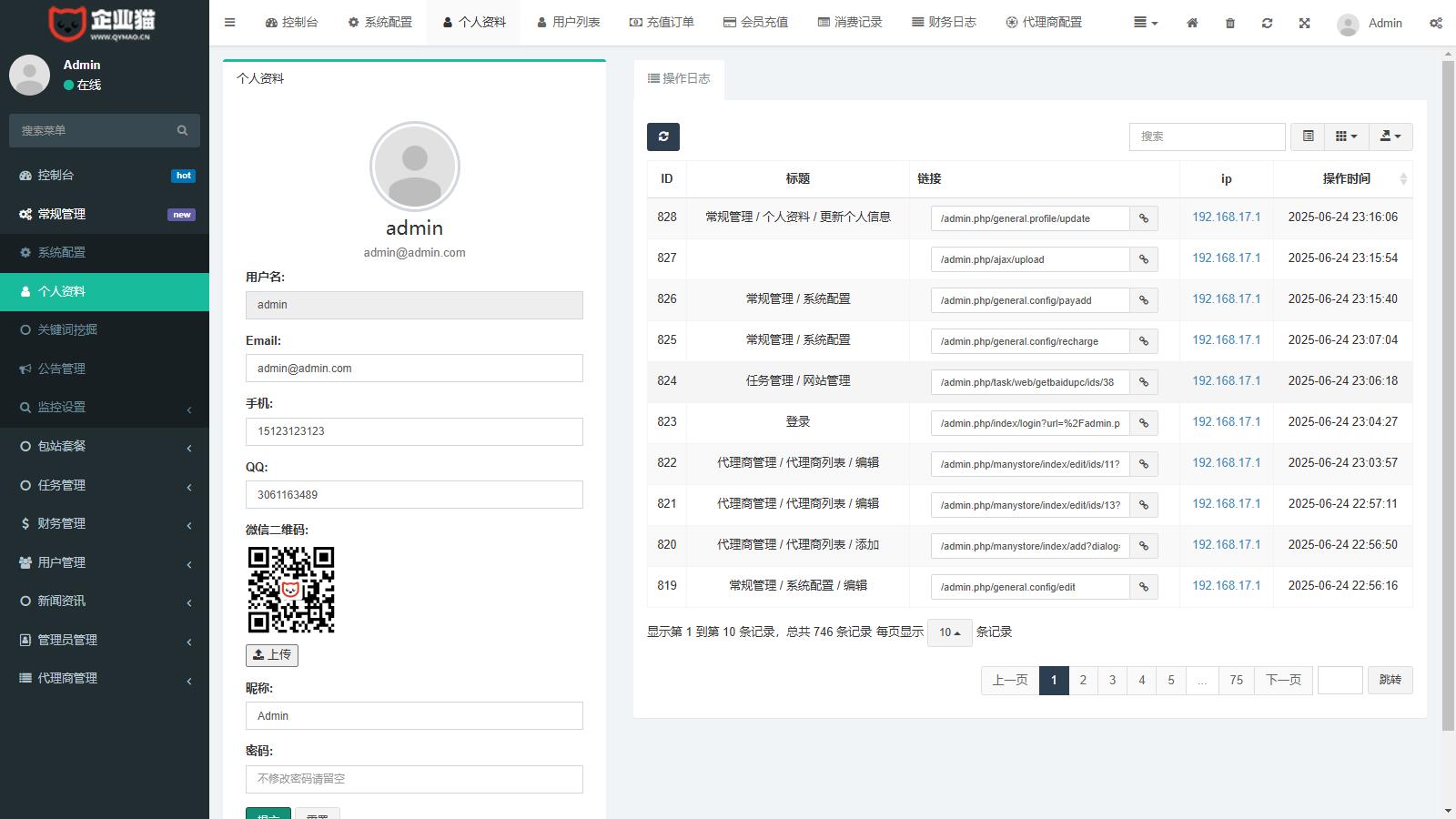Click the refresh icon in top bar
The height and width of the screenshot is (819, 1456).
pyautogui.click(x=1267, y=23)
